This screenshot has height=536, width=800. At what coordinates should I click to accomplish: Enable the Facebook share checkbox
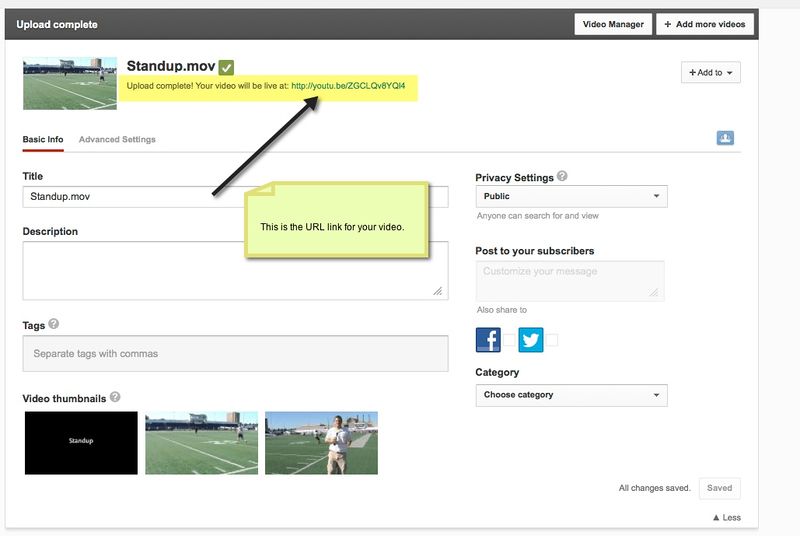pyautogui.click(x=509, y=341)
